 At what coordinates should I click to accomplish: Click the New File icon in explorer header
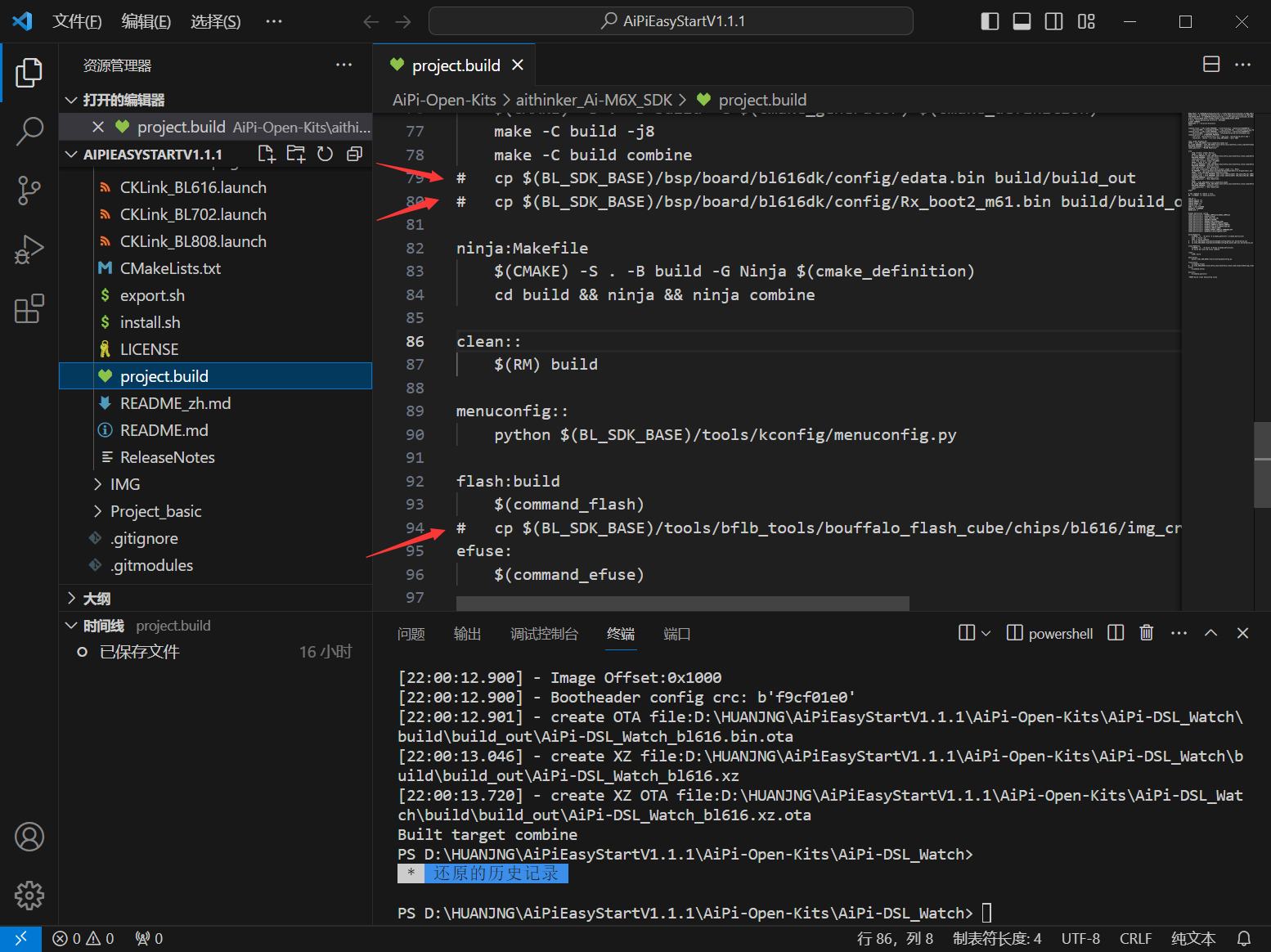click(267, 154)
